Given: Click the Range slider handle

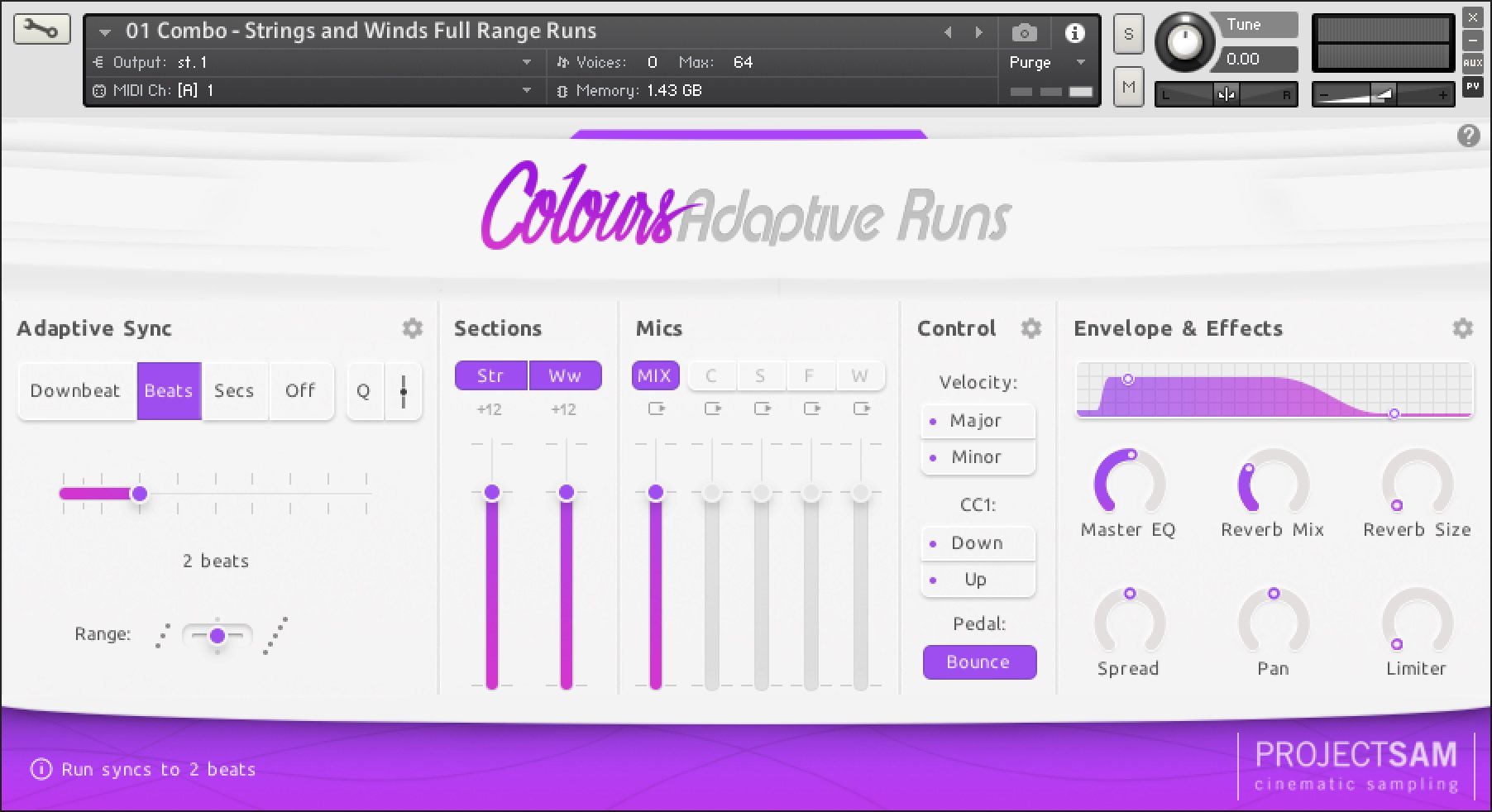Looking at the screenshot, I should [218, 636].
